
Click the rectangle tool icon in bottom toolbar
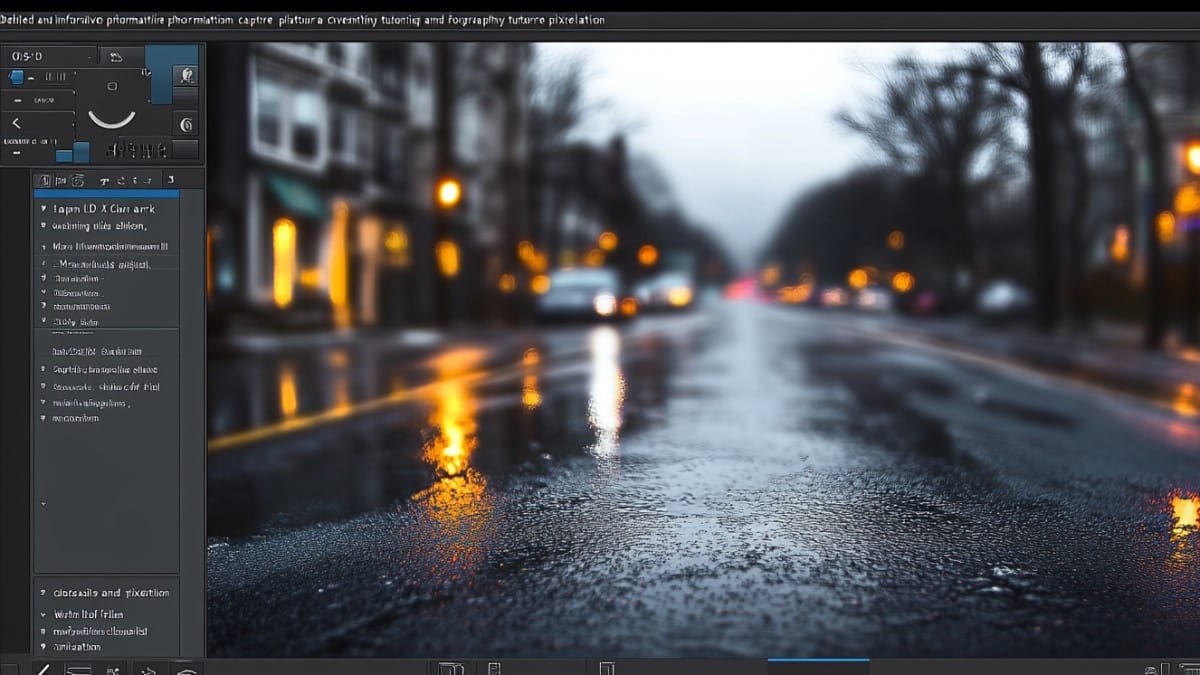[79, 669]
